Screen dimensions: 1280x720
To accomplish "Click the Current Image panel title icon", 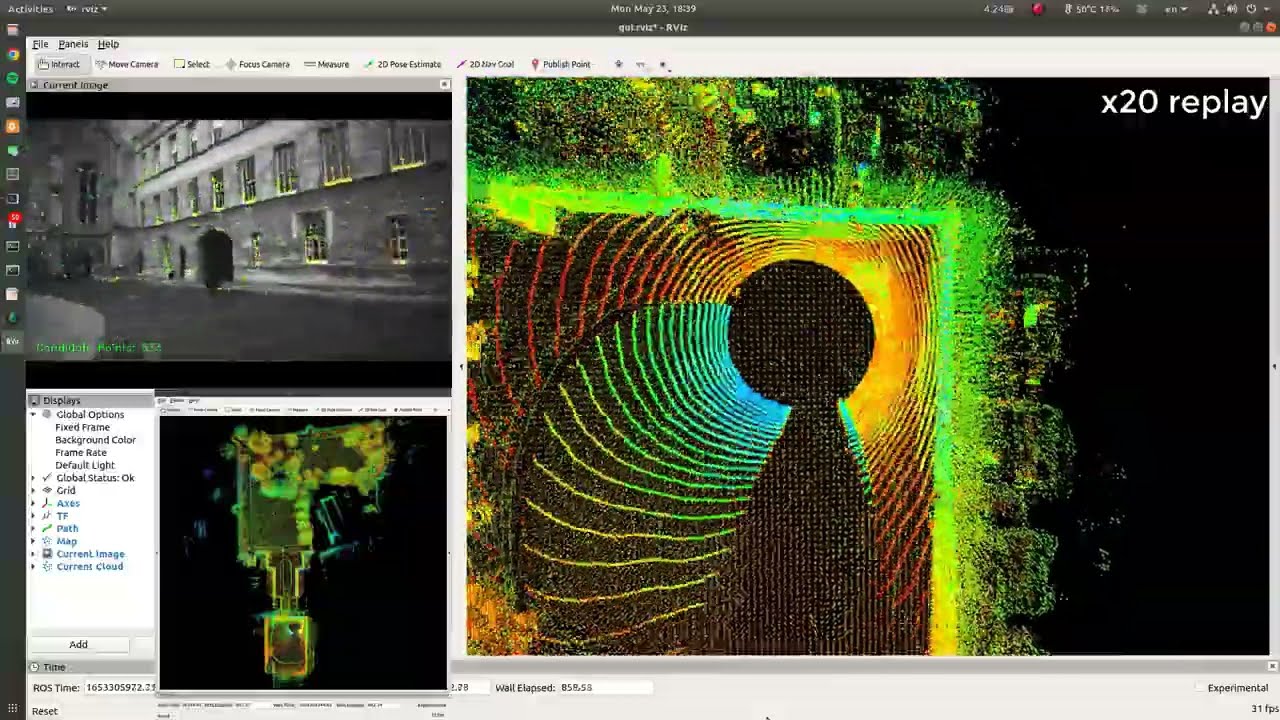I will (x=34, y=85).
